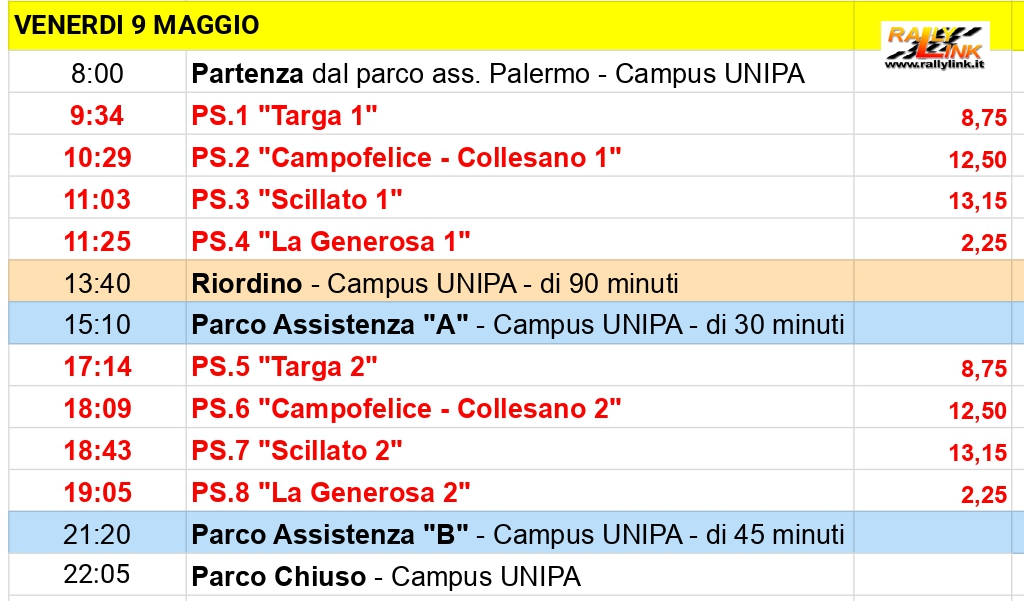
Task: Click Parco Assistenza "B" row
Action: 509,533
